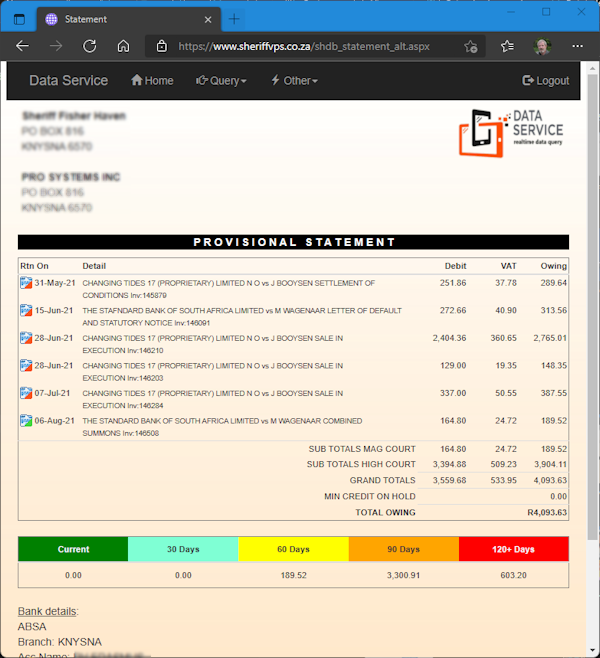This screenshot has width=600, height=658.
Task: Select the Combined Summons Inv:146508 detail
Action: (x=222, y=427)
